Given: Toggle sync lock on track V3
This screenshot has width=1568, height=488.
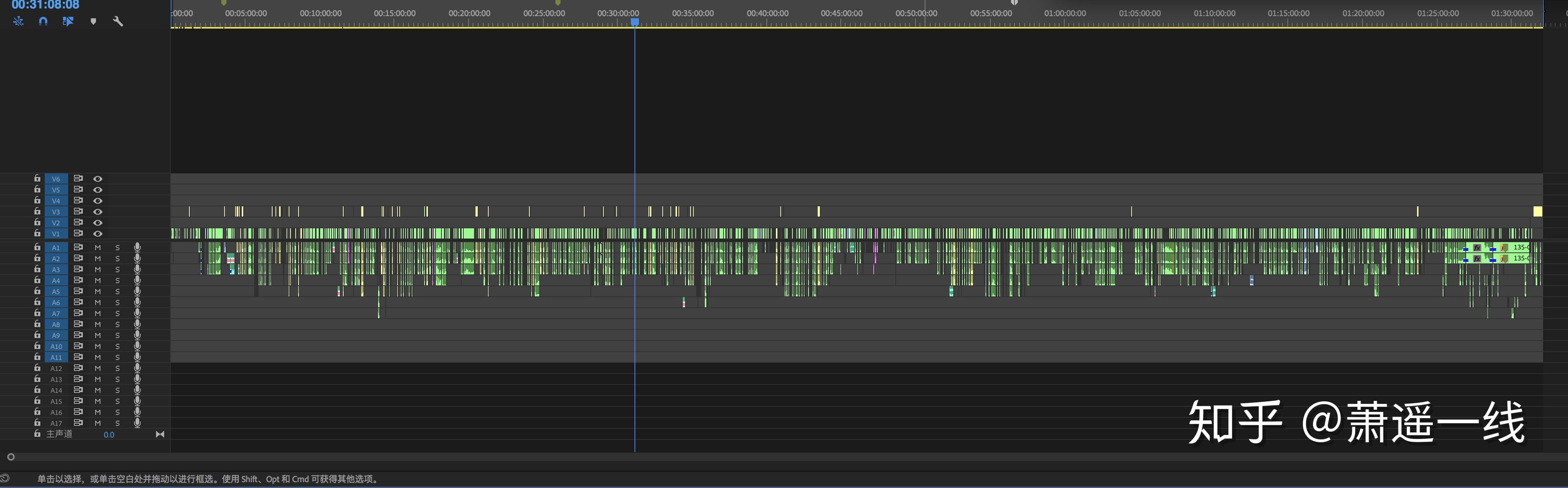Looking at the screenshot, I should (x=78, y=211).
